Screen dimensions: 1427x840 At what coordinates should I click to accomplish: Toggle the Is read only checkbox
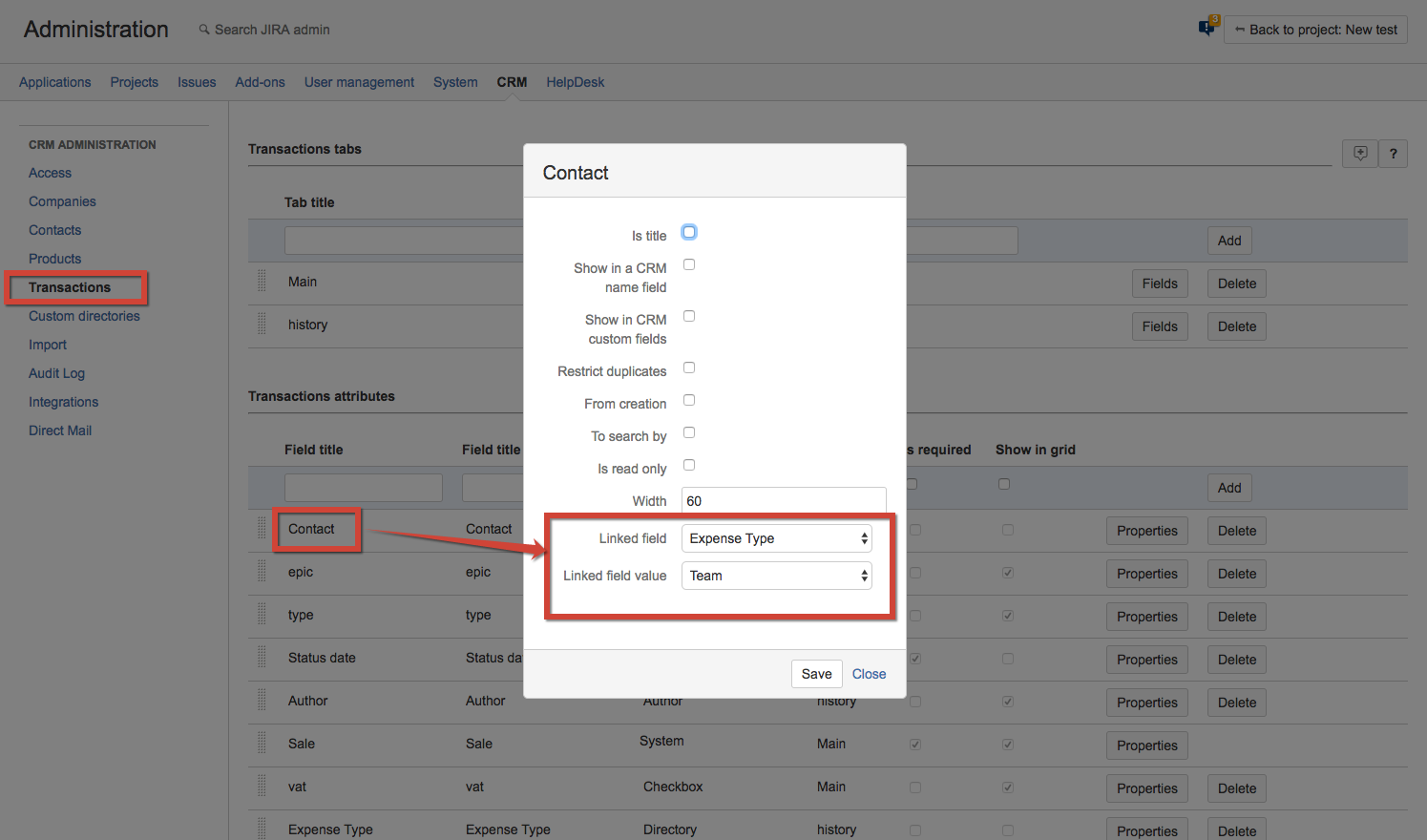pos(689,465)
